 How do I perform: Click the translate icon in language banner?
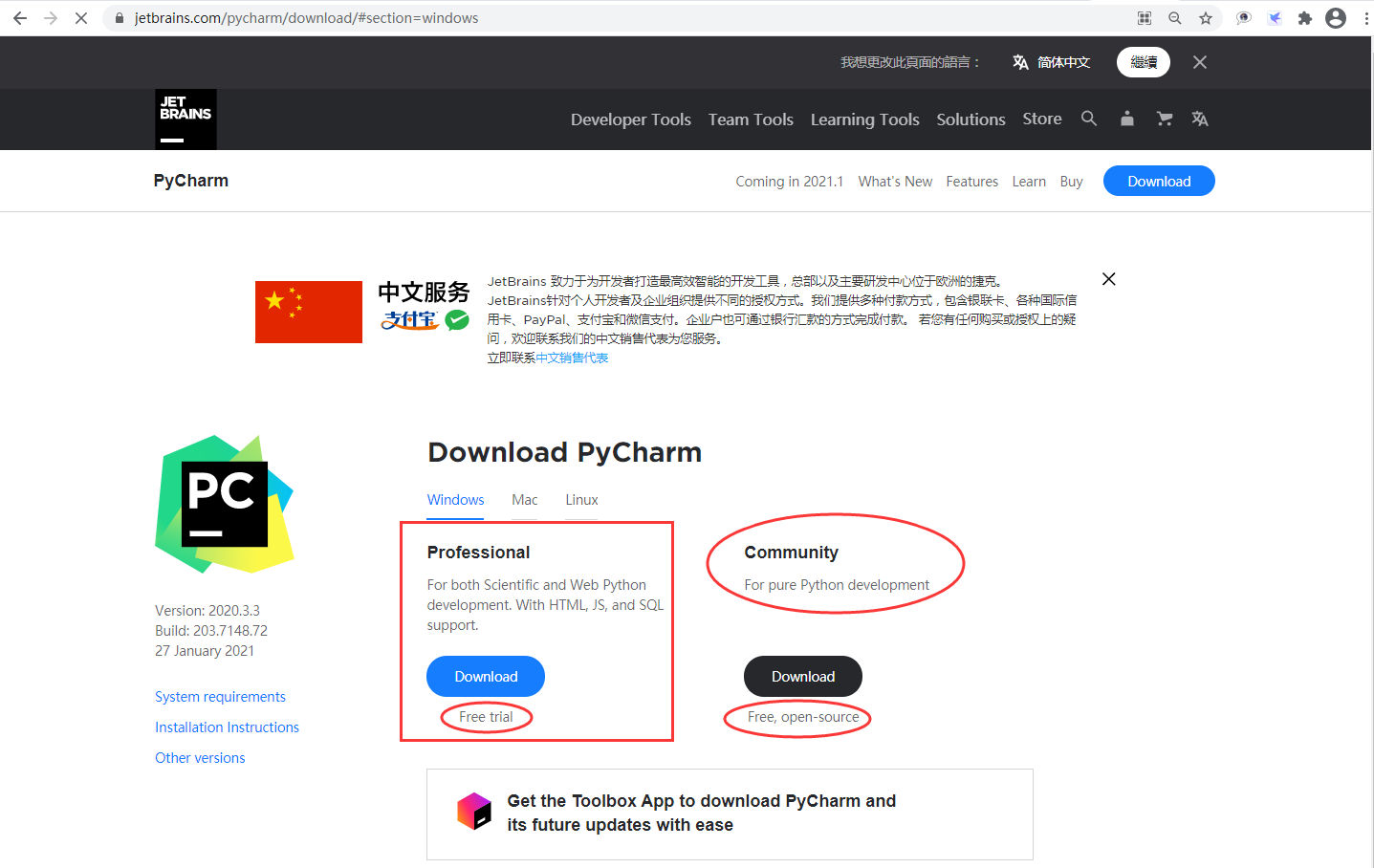click(x=1020, y=62)
